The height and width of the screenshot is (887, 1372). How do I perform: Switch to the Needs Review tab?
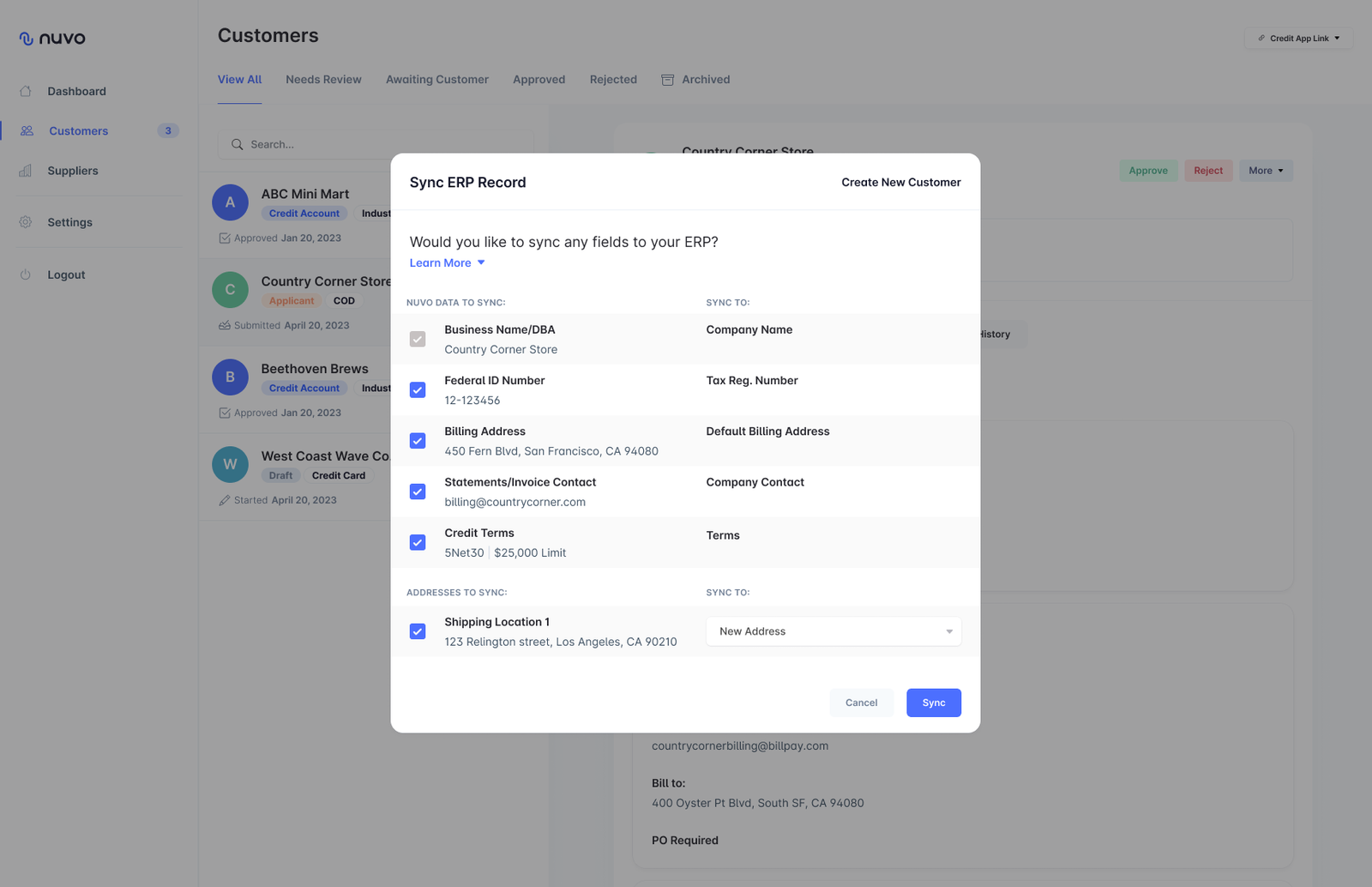tap(323, 80)
